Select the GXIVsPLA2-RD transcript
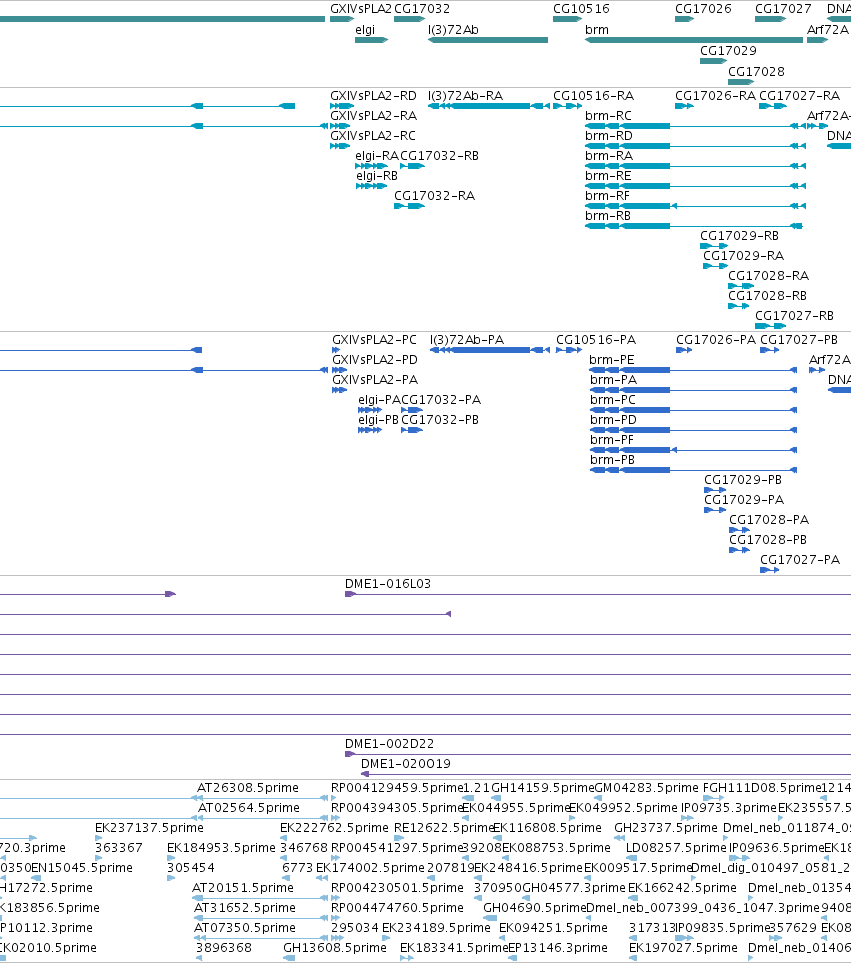The height and width of the screenshot is (963, 851). pos(342,106)
